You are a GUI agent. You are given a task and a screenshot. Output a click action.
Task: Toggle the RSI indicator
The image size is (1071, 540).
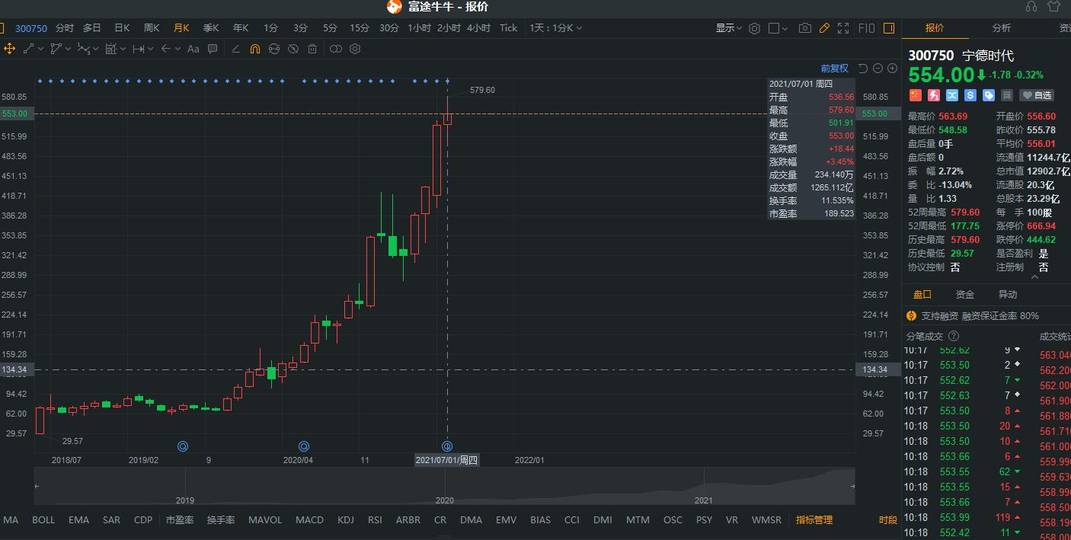[x=375, y=520]
